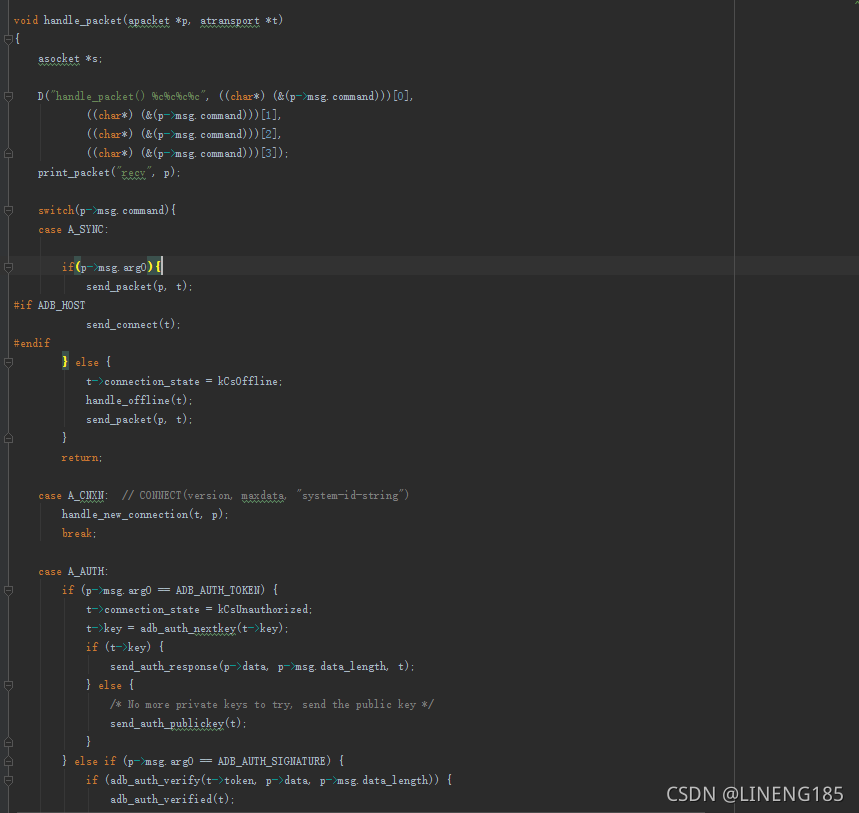Click fold end marker on line ending [3]);
The width and height of the screenshot is (859, 813).
[x=8, y=153]
